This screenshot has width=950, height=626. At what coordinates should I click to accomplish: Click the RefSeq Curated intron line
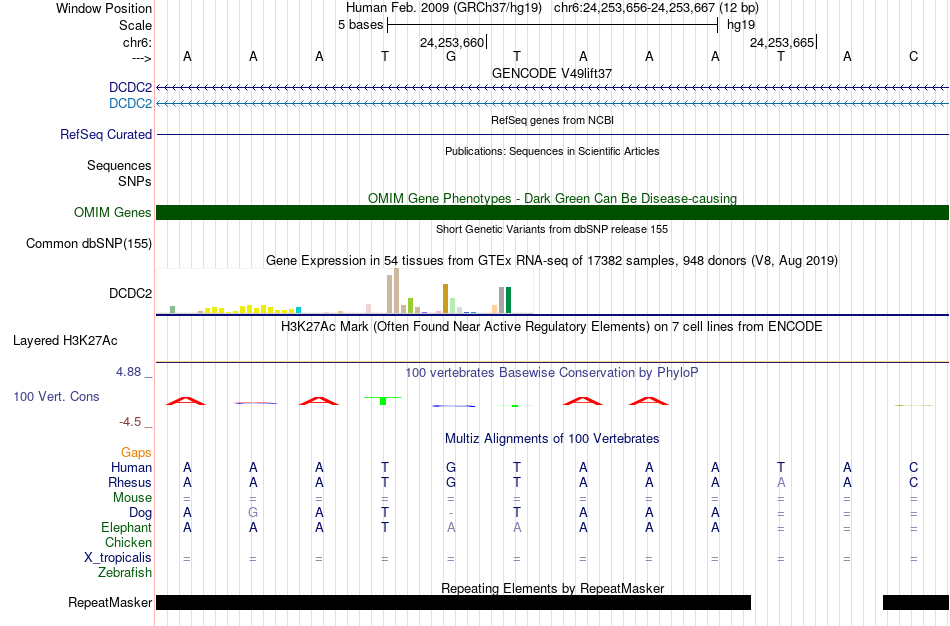553,135
